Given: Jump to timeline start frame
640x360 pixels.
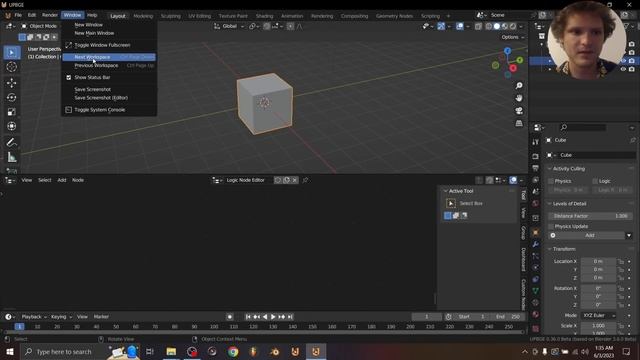Looking at the screenshot, I should [248, 317].
